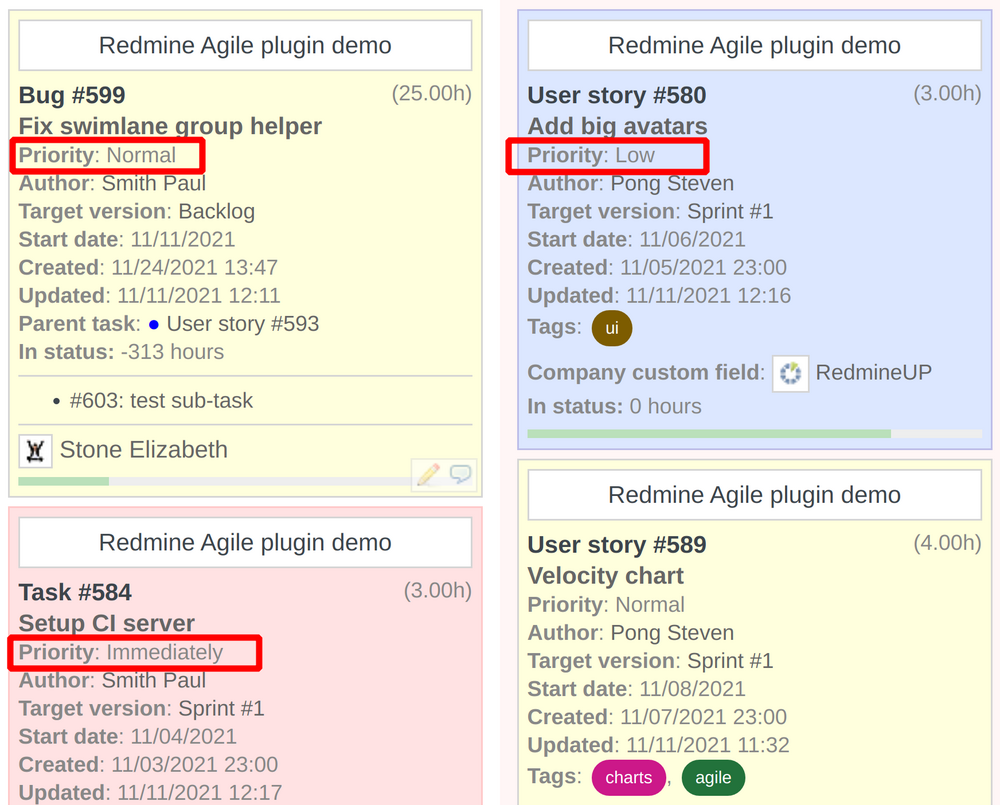Click Stone Elizabeth's avatar icon
Viewport: 1000px width, 805px height.
pyautogui.click(x=34, y=450)
